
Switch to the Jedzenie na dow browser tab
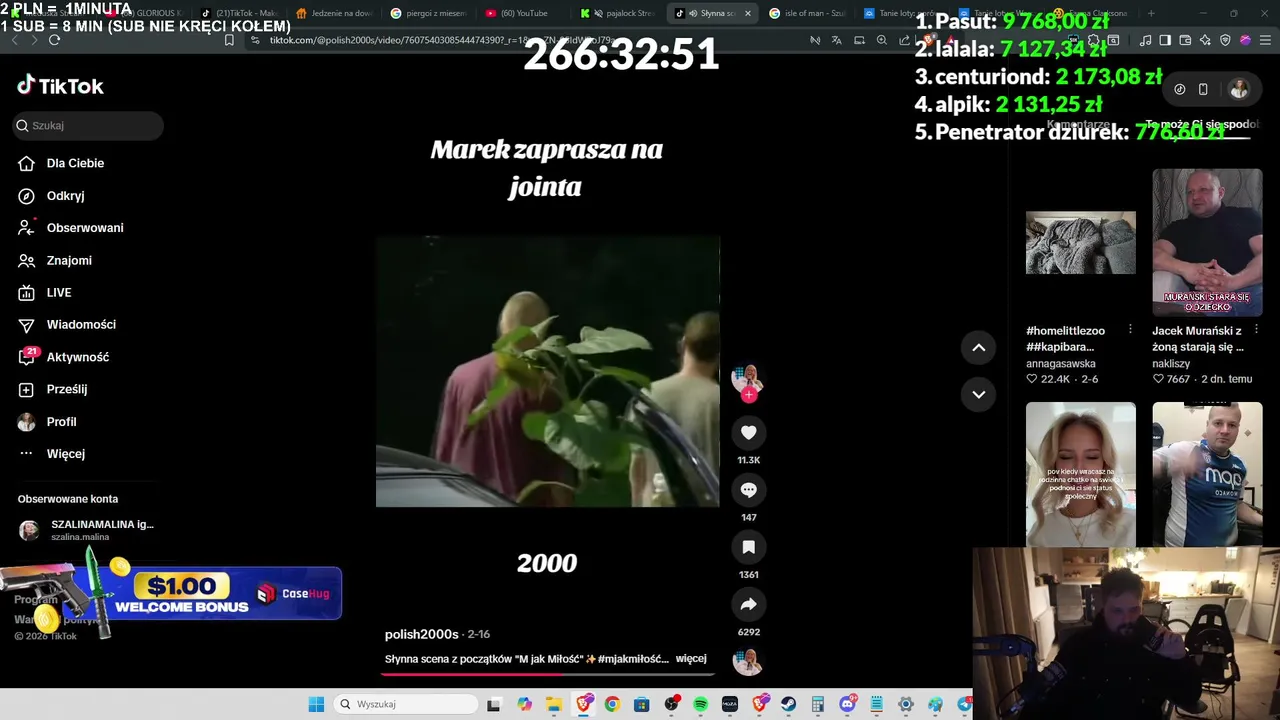click(335, 13)
